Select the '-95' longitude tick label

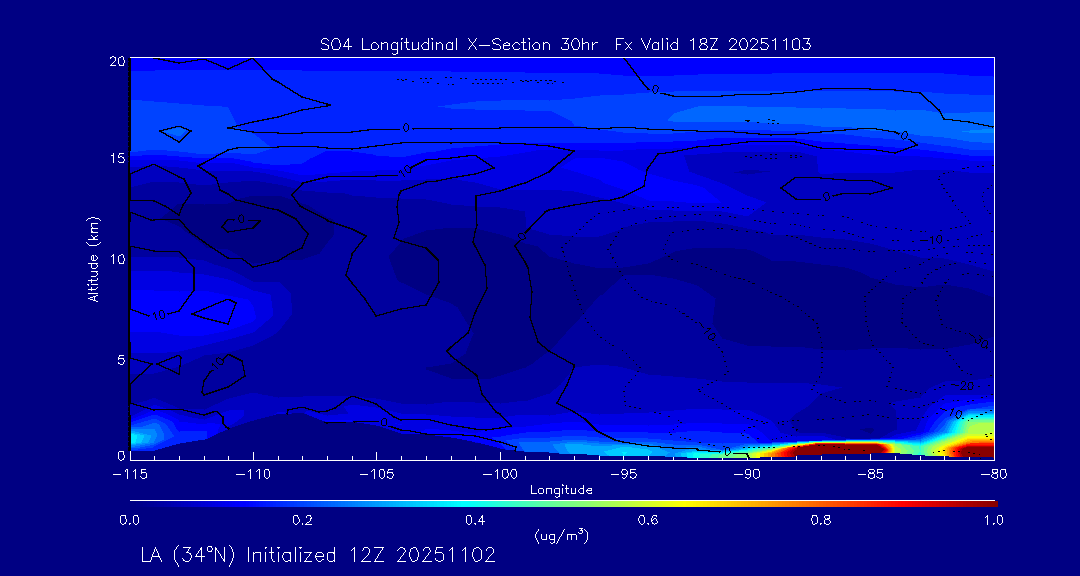coord(623,475)
